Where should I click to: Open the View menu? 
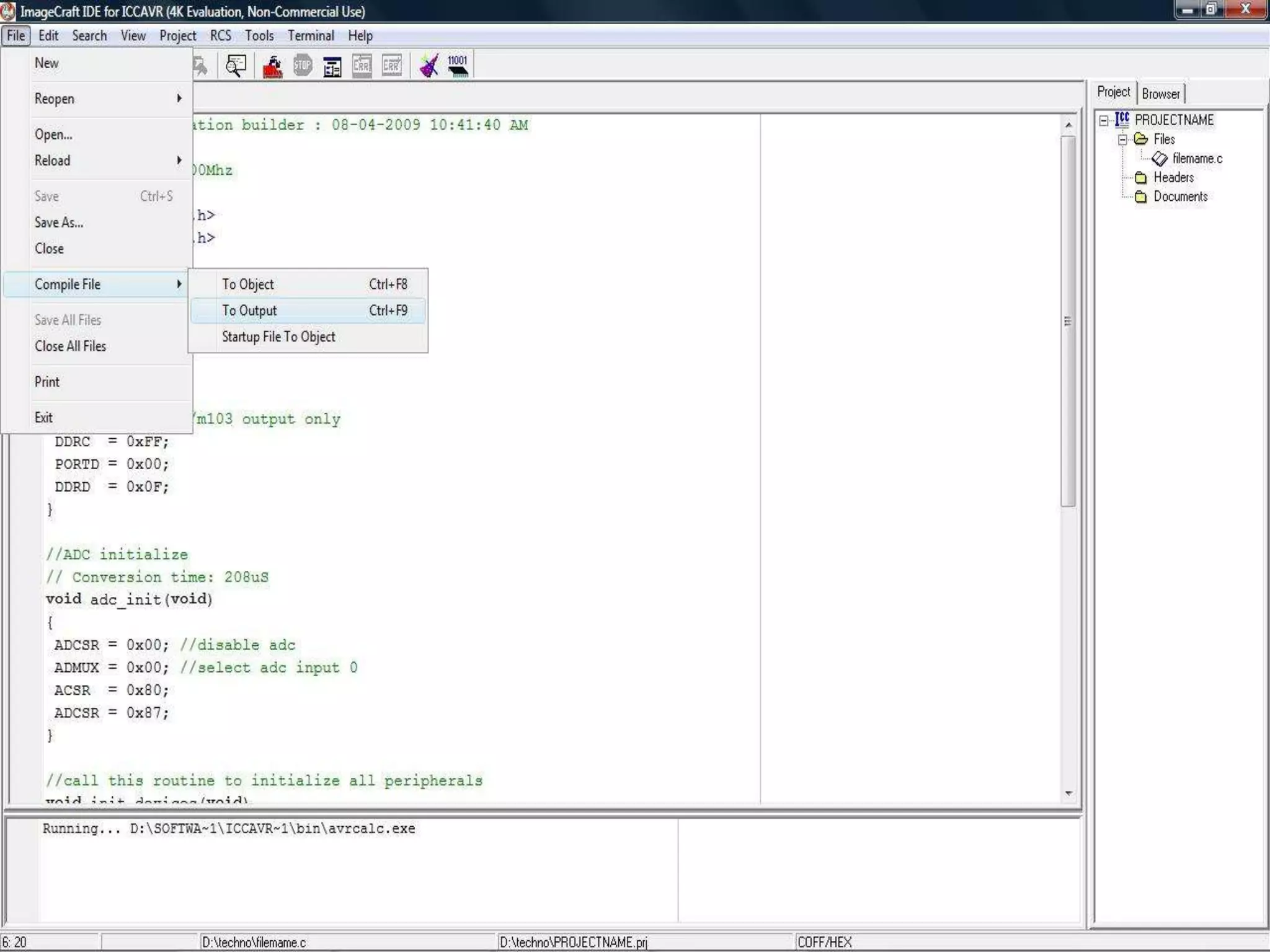pos(133,35)
